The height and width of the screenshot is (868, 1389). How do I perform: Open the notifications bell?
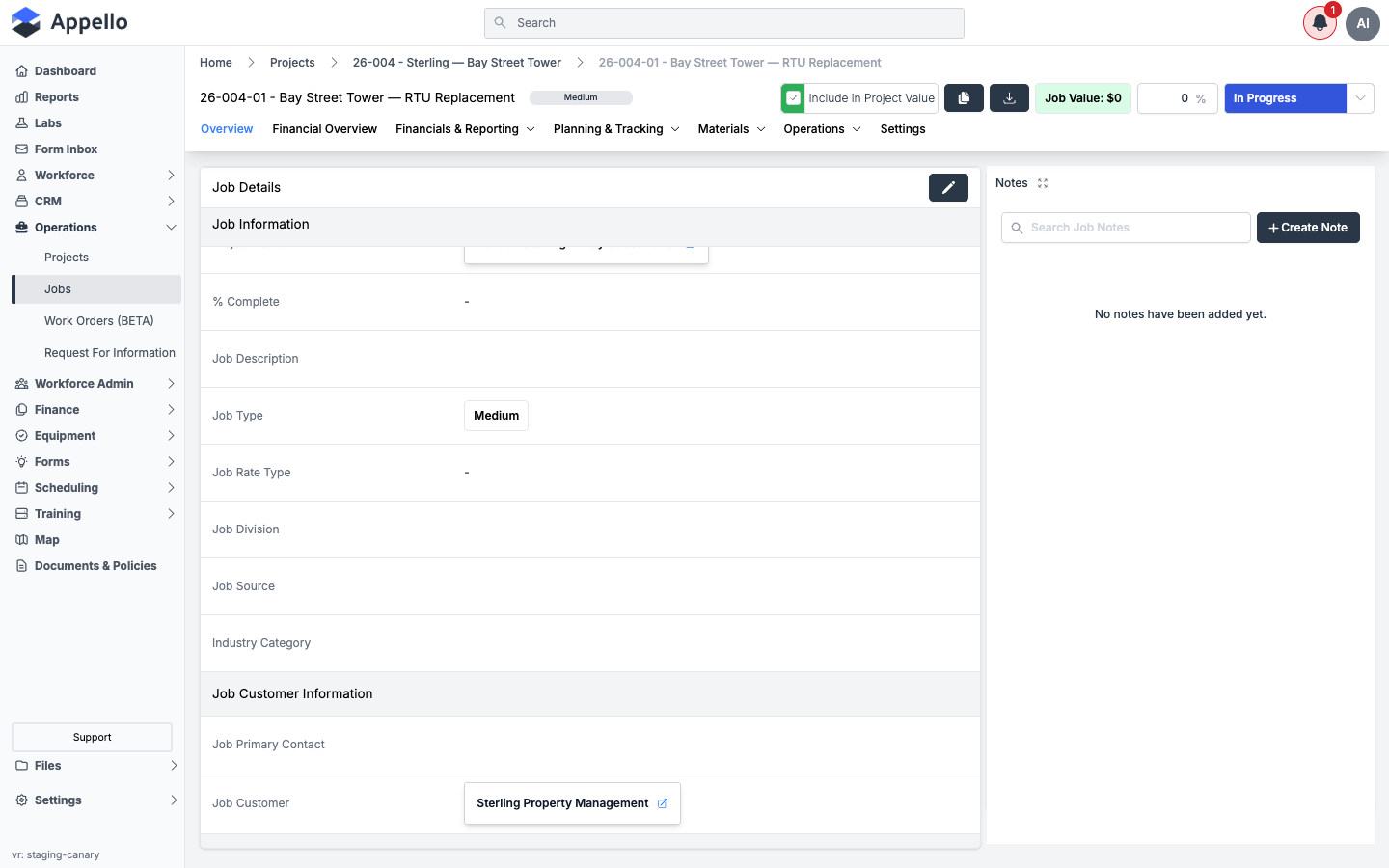click(x=1320, y=23)
